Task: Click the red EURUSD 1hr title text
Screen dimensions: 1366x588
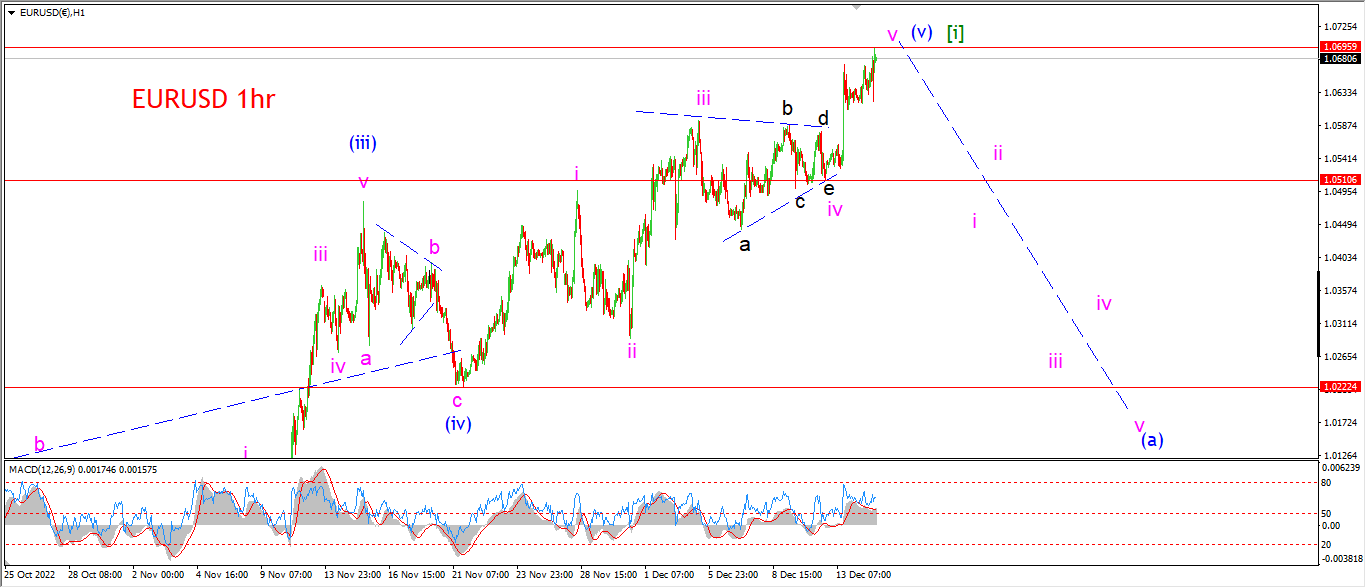Action: (203, 99)
